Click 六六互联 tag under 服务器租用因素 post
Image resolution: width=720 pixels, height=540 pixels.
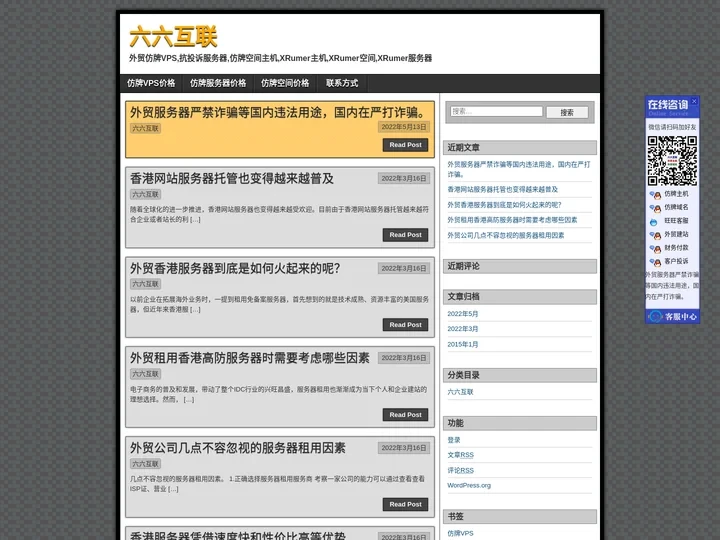146,464
